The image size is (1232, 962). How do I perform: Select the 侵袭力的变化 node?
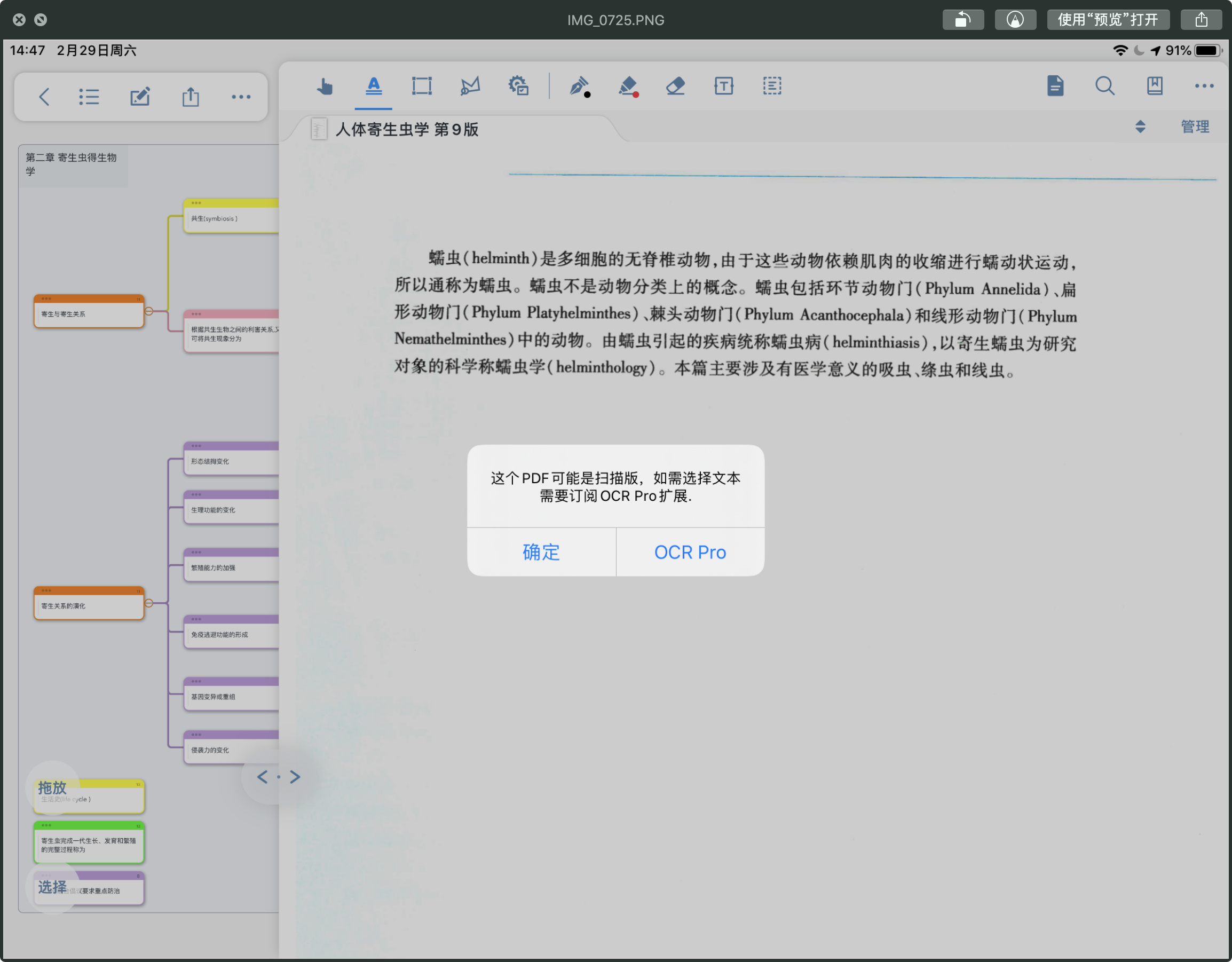[231, 747]
